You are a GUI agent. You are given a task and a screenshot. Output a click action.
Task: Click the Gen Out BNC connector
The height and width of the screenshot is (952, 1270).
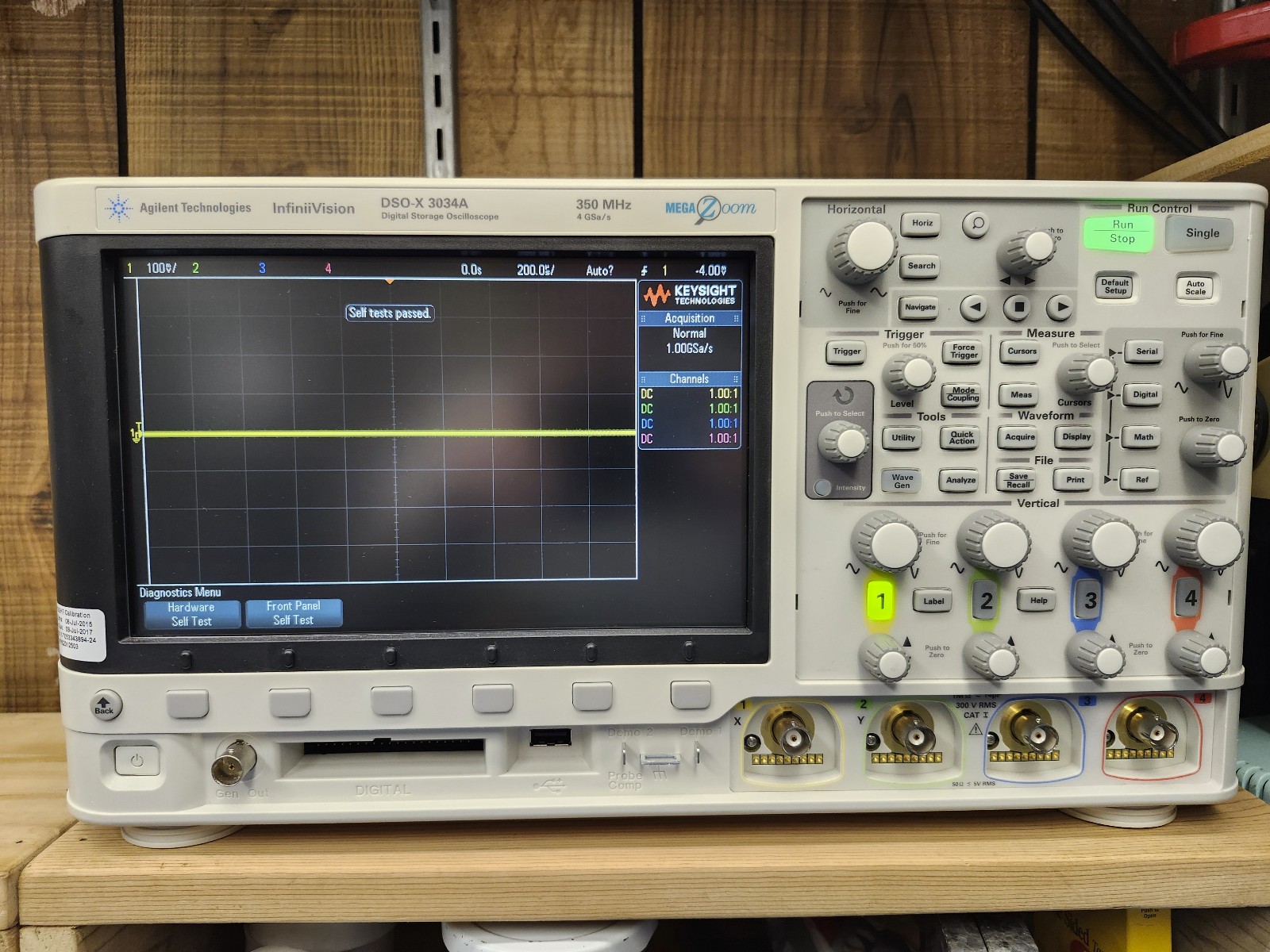tap(234, 763)
